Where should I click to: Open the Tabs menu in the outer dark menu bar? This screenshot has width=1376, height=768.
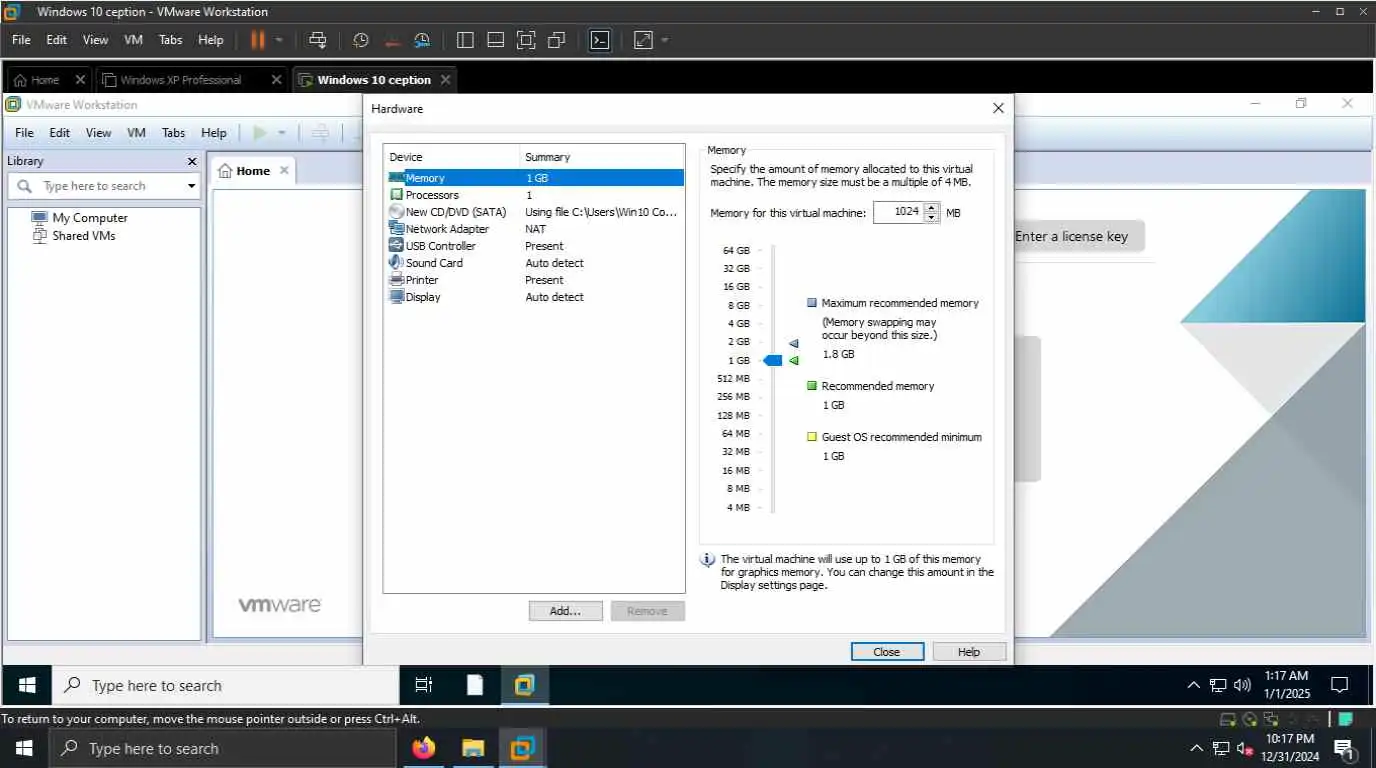pyautogui.click(x=171, y=40)
